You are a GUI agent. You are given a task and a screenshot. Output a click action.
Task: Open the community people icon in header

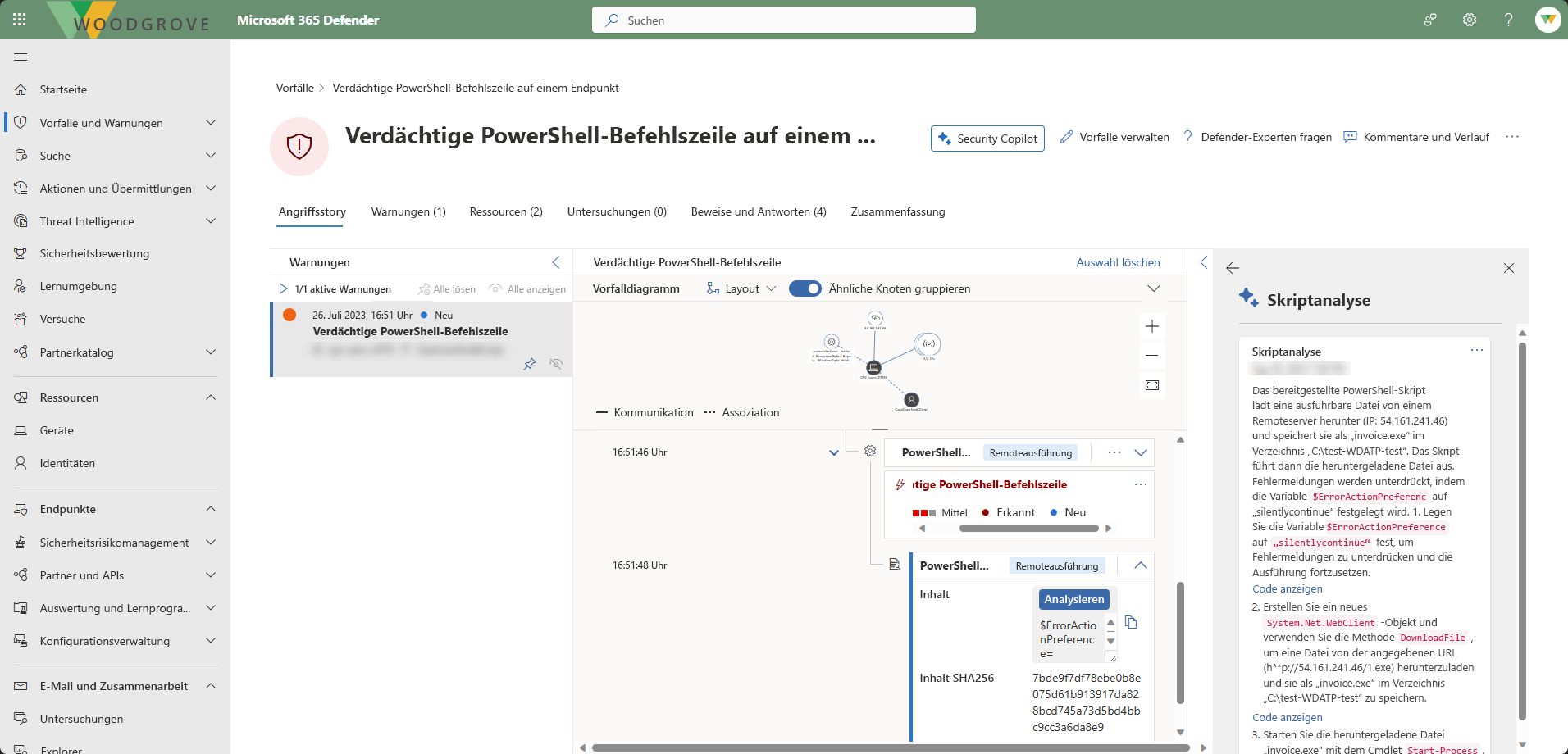pyautogui.click(x=1430, y=20)
